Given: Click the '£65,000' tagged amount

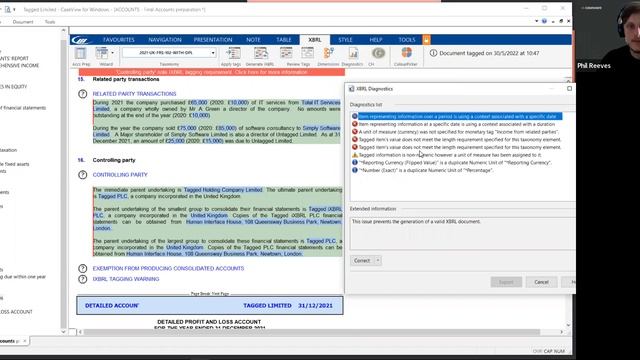Looking at the screenshot, I should [x=198, y=102].
